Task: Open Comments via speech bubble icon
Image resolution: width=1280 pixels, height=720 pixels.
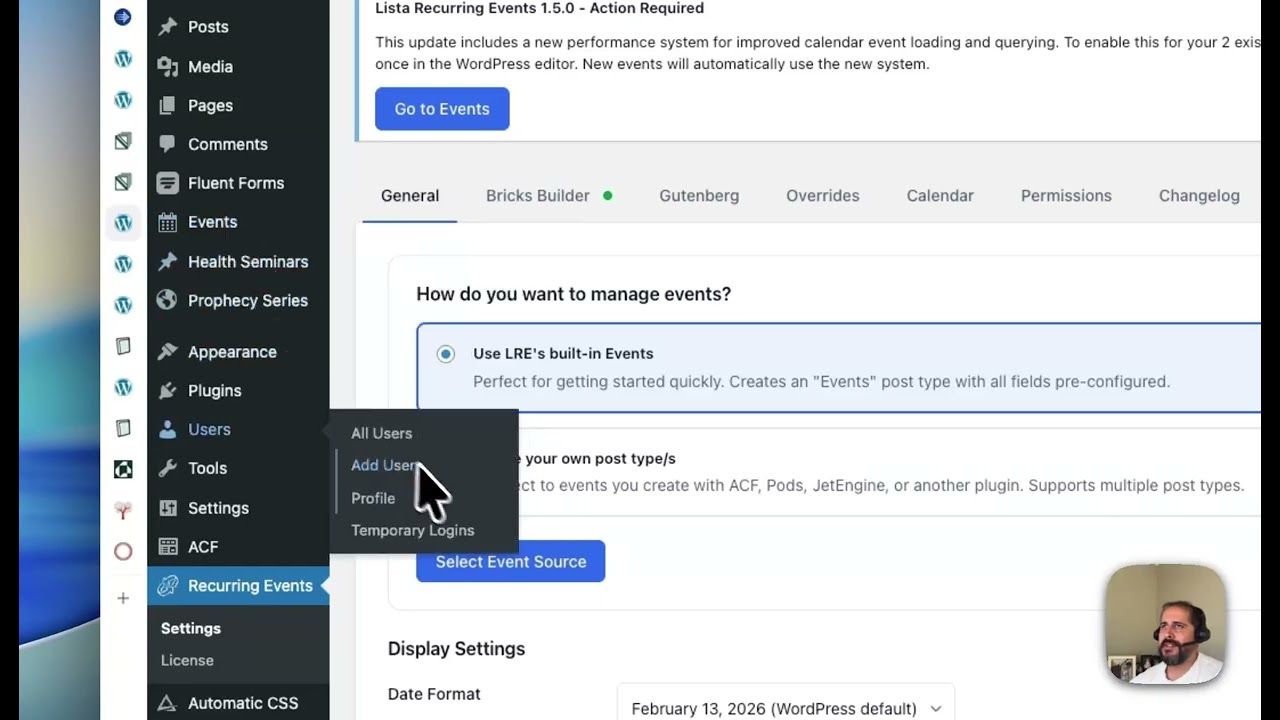Action: coord(168,144)
